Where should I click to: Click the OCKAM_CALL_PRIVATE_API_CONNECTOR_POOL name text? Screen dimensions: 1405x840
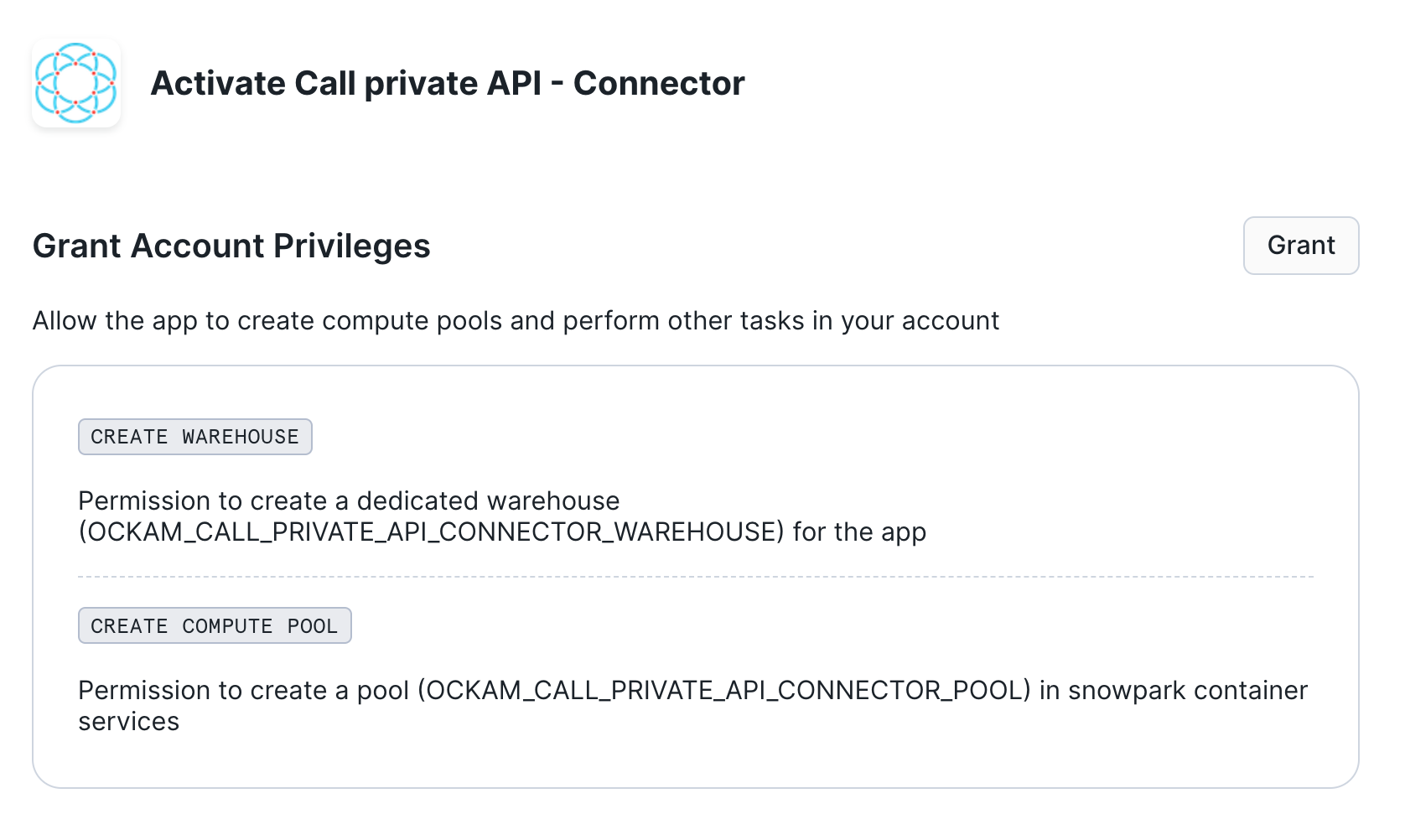(x=724, y=691)
